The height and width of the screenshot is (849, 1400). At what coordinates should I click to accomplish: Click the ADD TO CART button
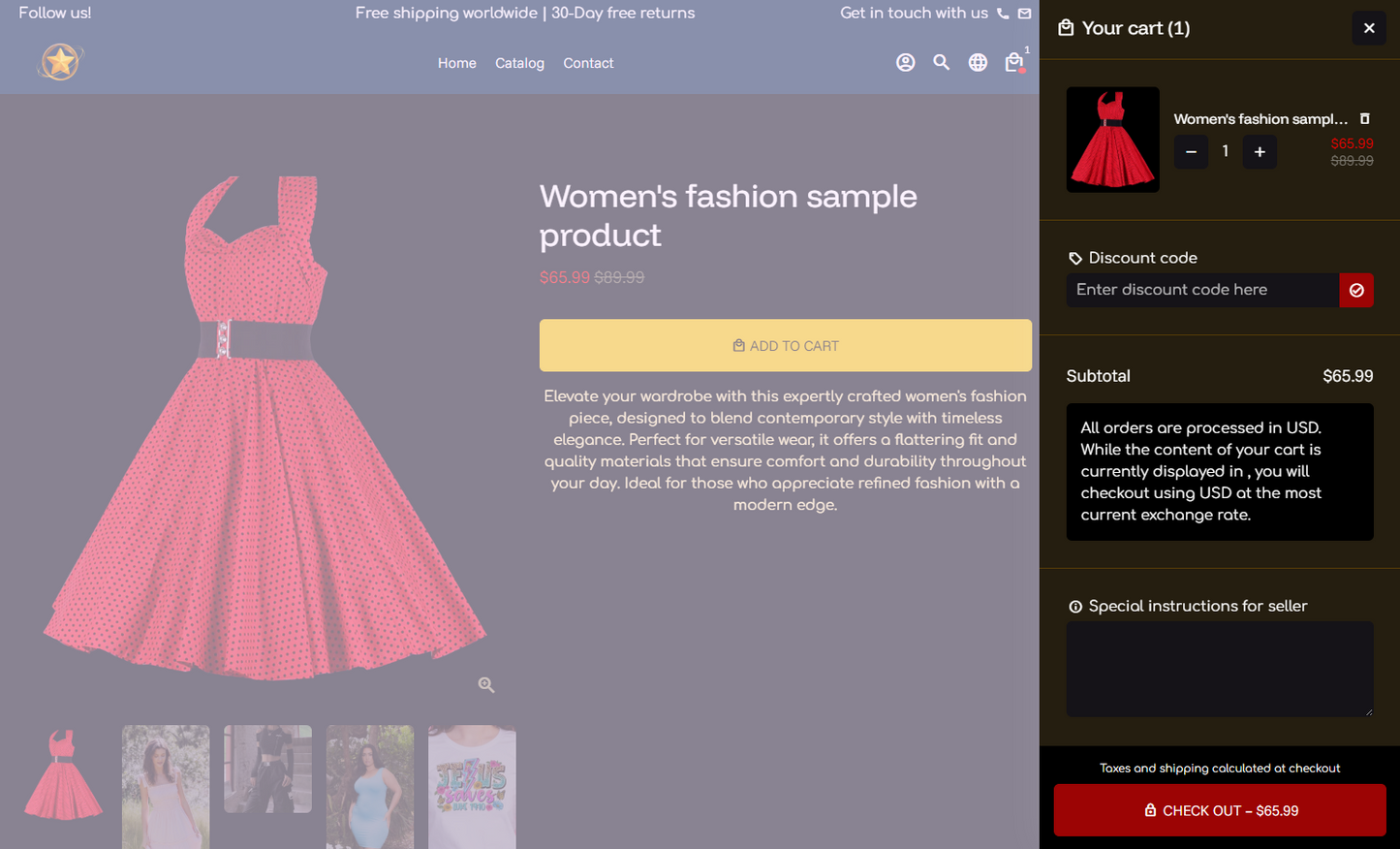[785, 346]
